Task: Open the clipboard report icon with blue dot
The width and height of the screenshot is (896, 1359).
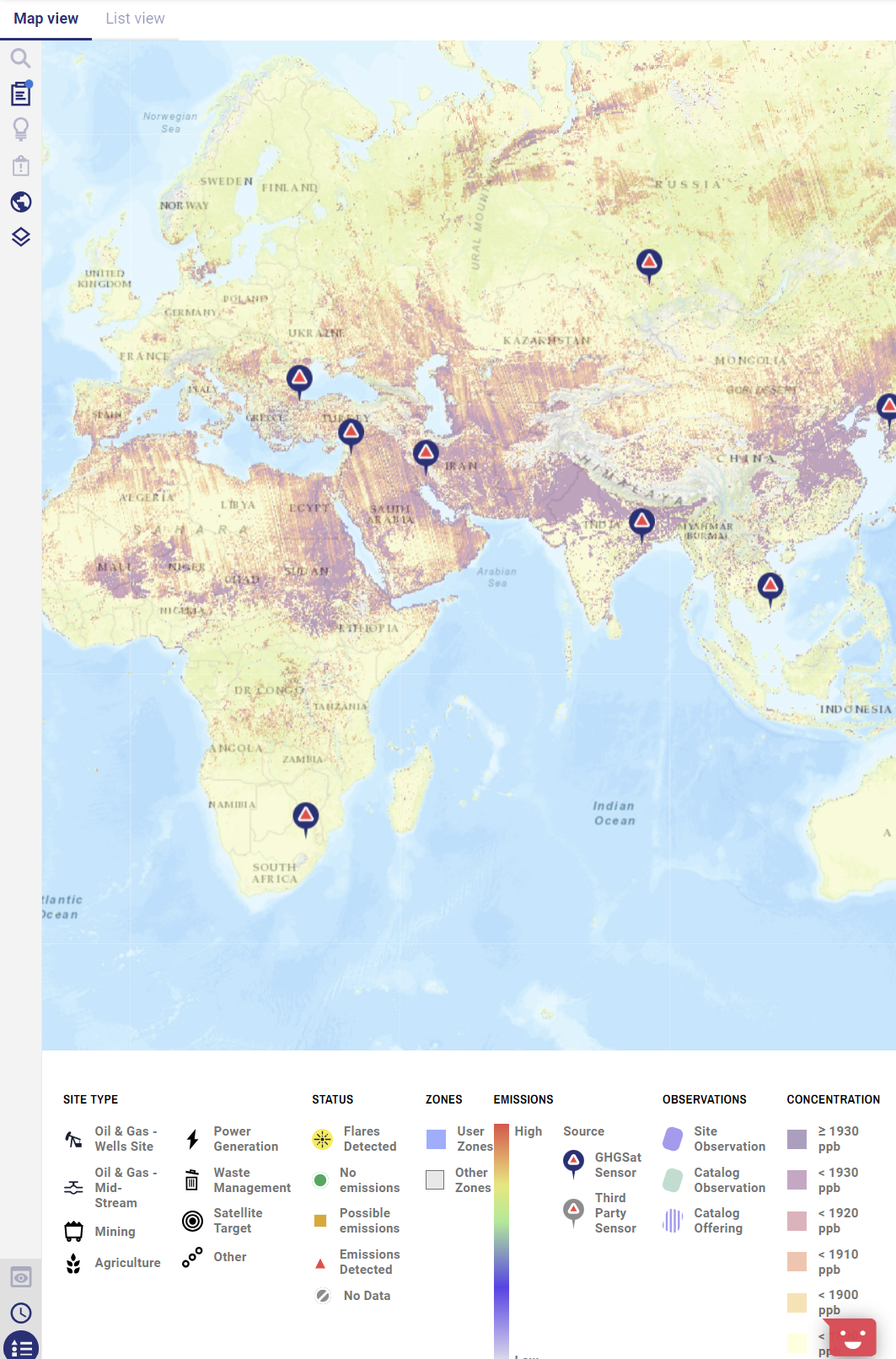Action: point(20,94)
